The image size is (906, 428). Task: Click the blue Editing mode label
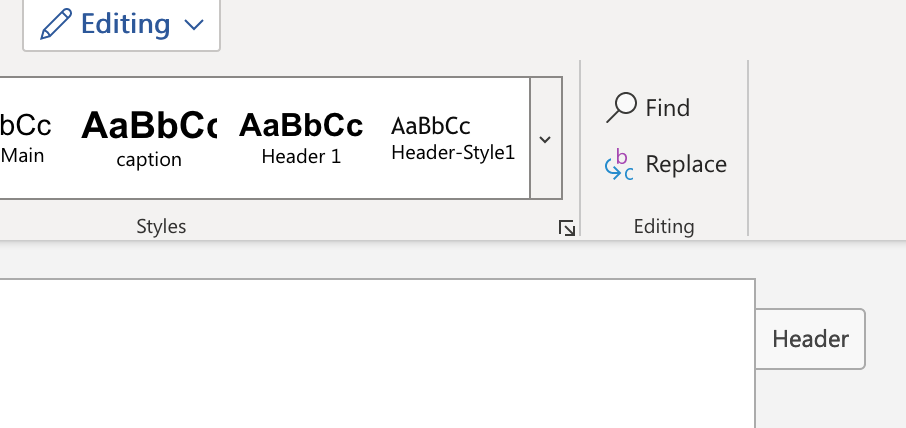coord(125,24)
